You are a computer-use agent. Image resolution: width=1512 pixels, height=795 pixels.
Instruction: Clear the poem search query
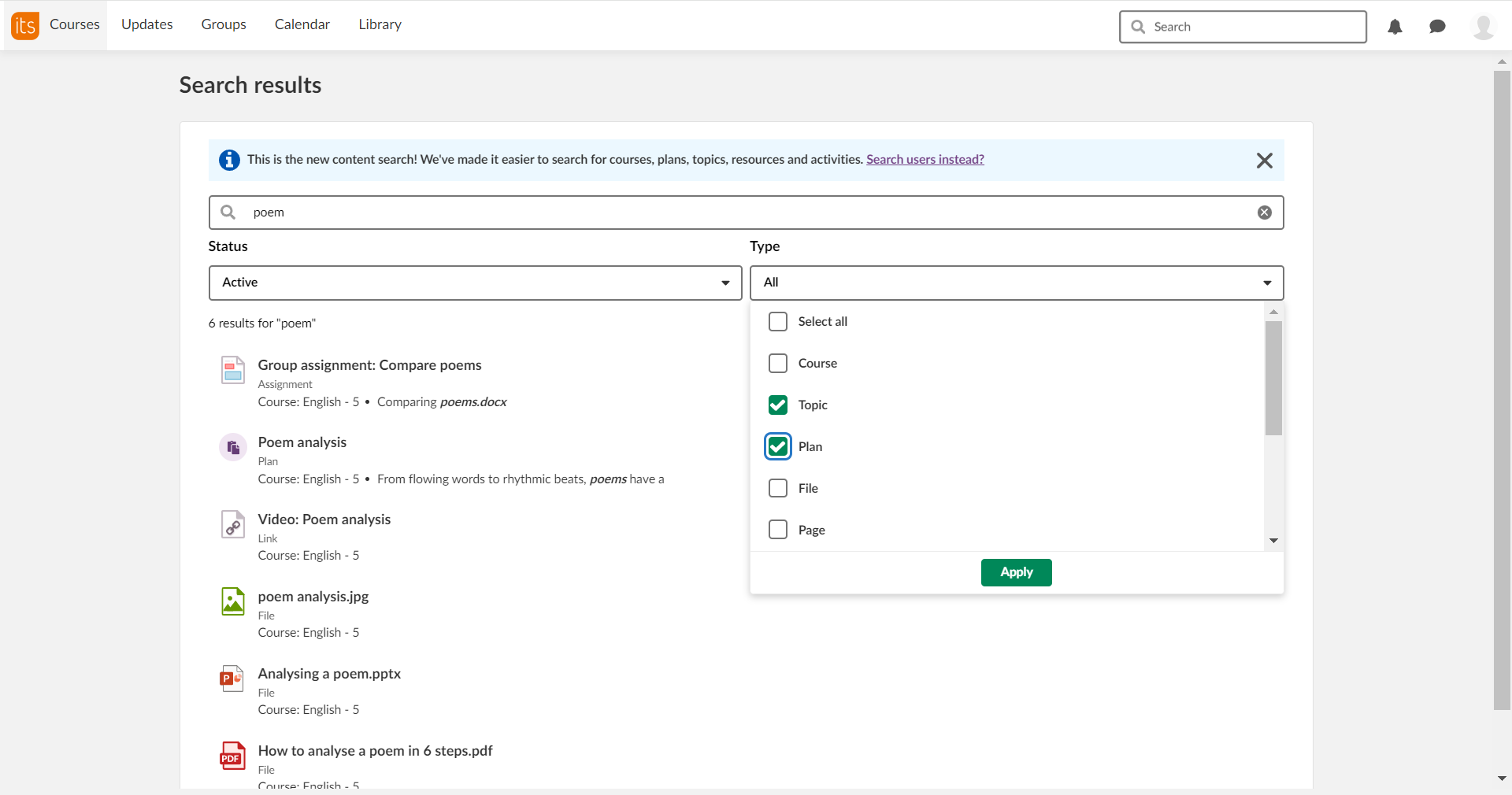click(x=1264, y=213)
